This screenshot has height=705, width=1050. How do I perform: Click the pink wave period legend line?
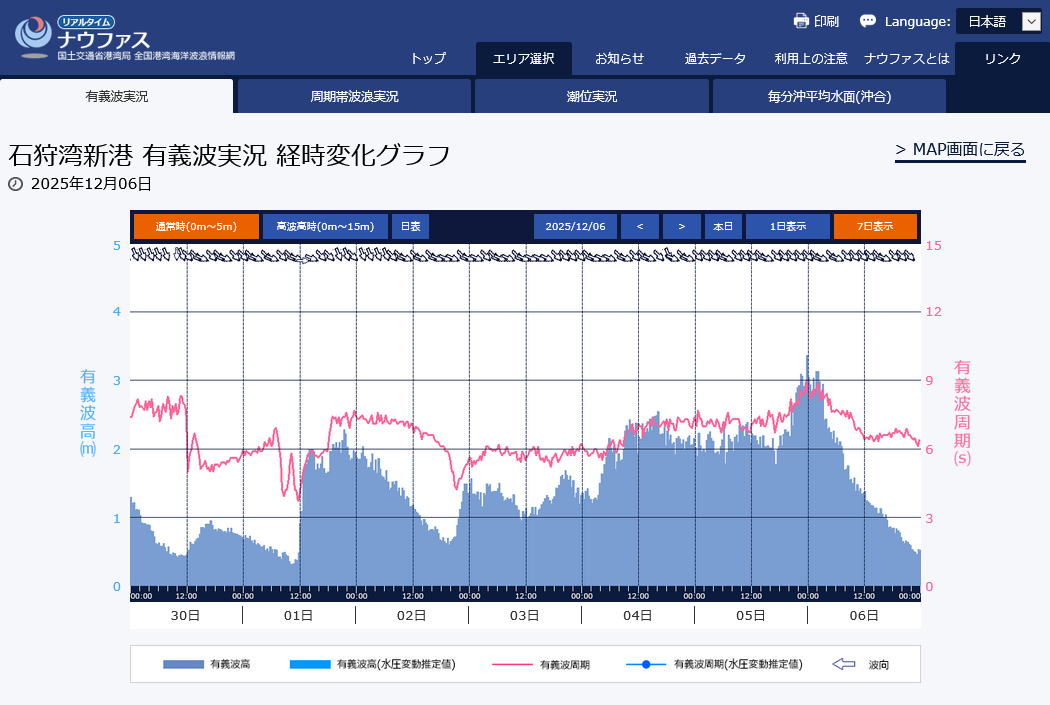point(513,664)
